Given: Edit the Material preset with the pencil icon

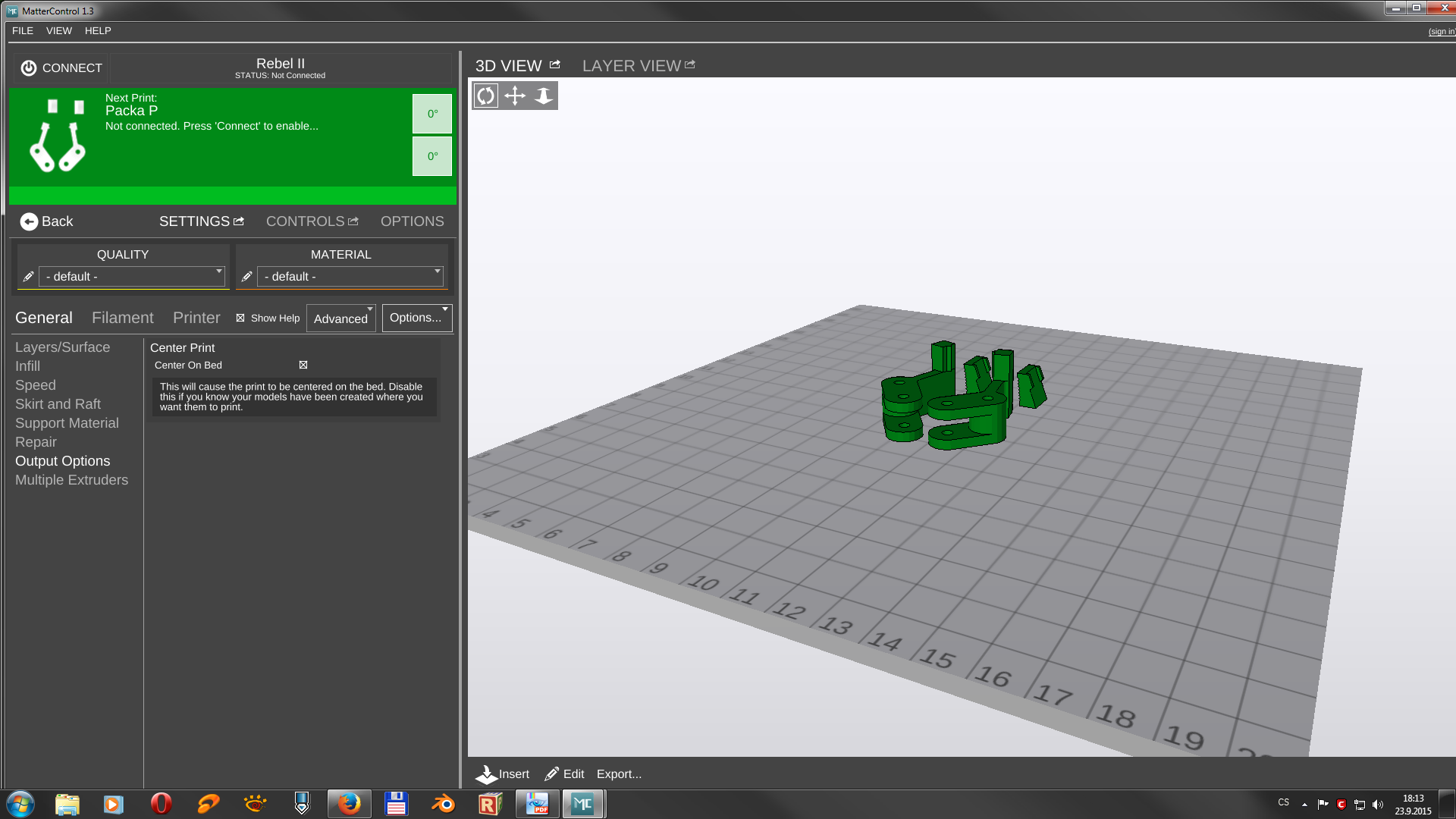Looking at the screenshot, I should (246, 277).
